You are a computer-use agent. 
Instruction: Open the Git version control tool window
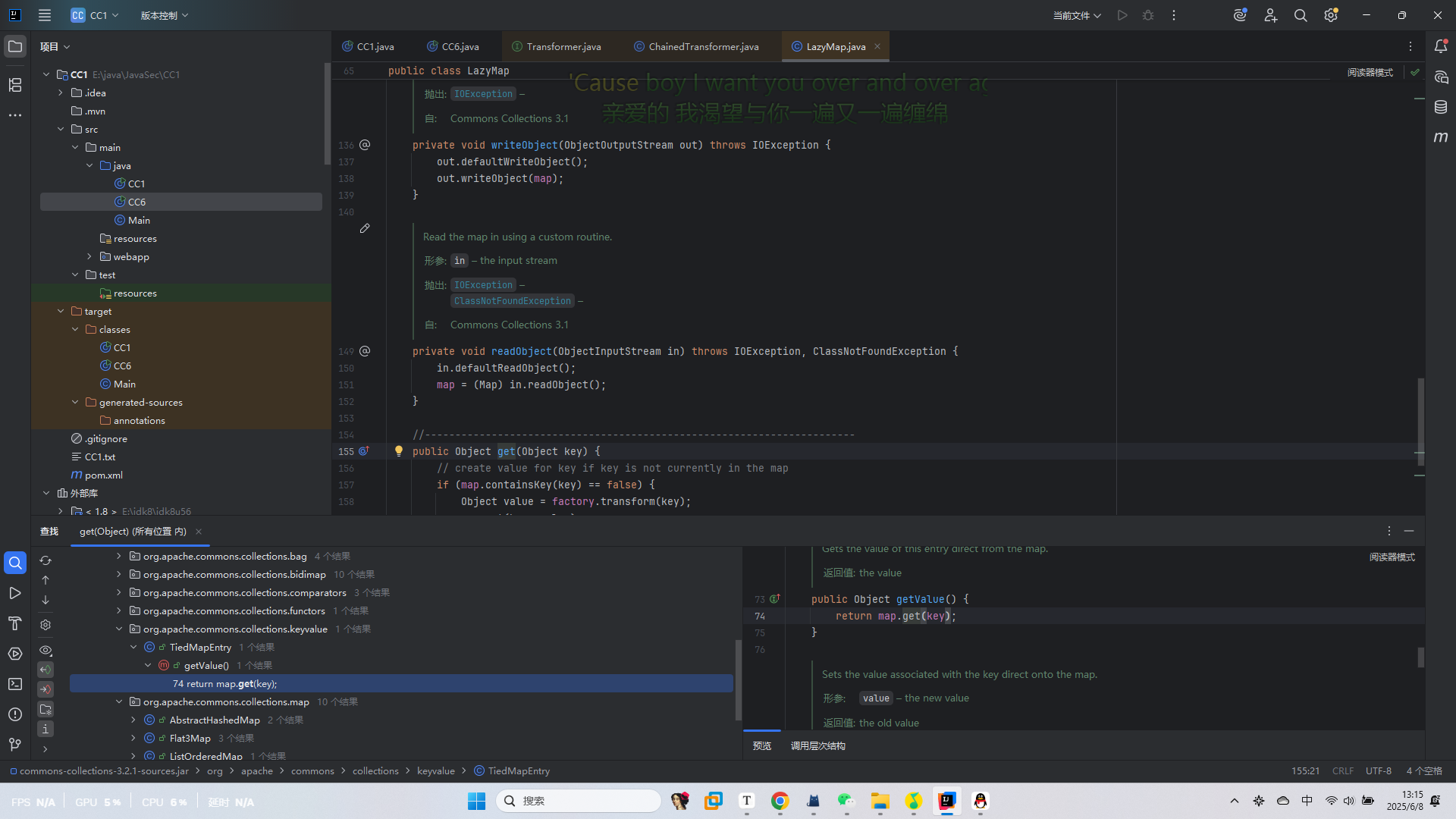tap(15, 745)
